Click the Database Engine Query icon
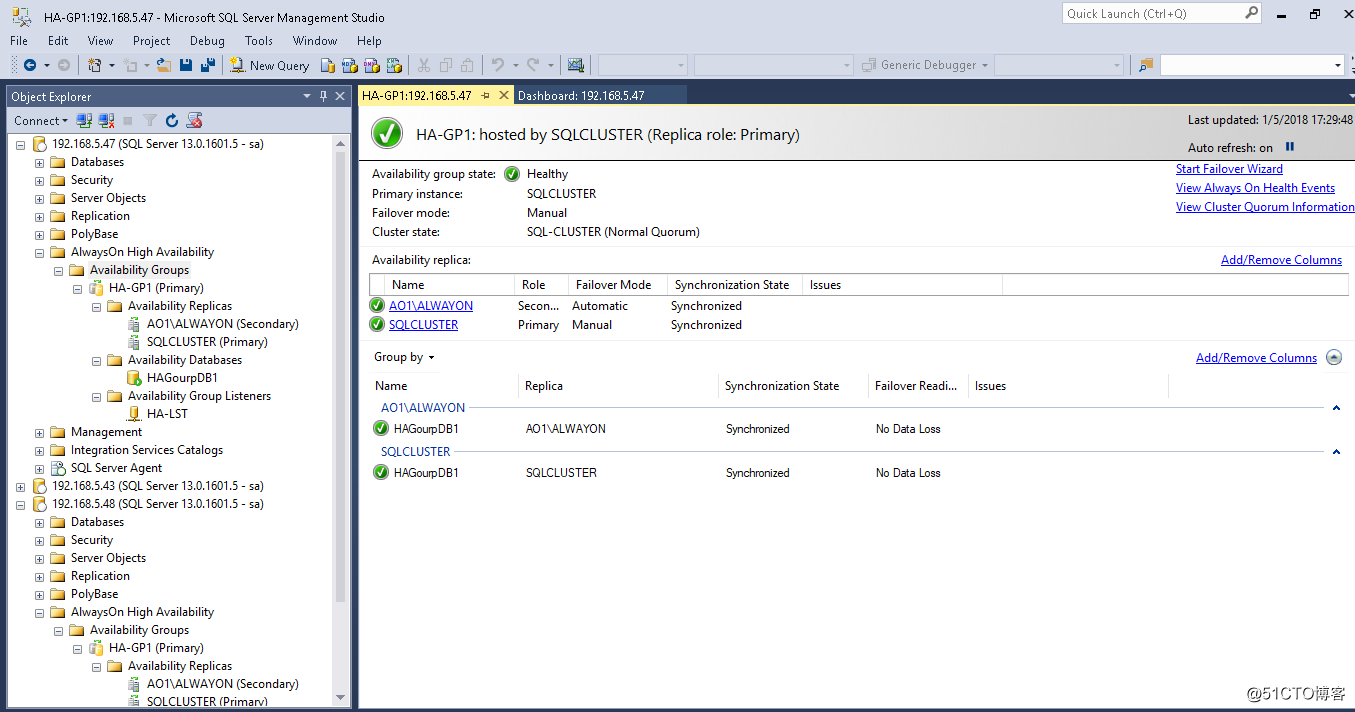 coord(328,65)
